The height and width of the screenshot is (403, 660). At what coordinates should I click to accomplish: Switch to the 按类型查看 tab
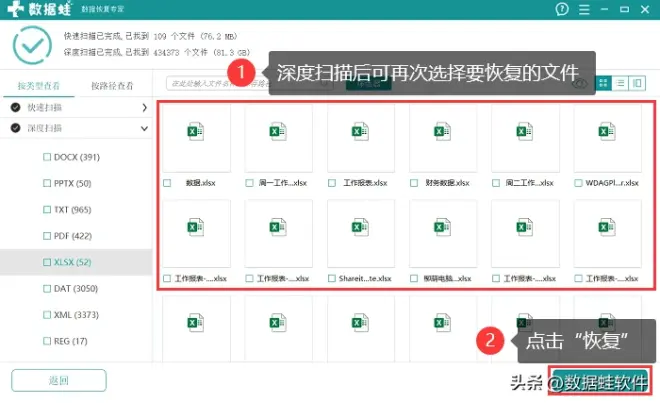coord(39,86)
